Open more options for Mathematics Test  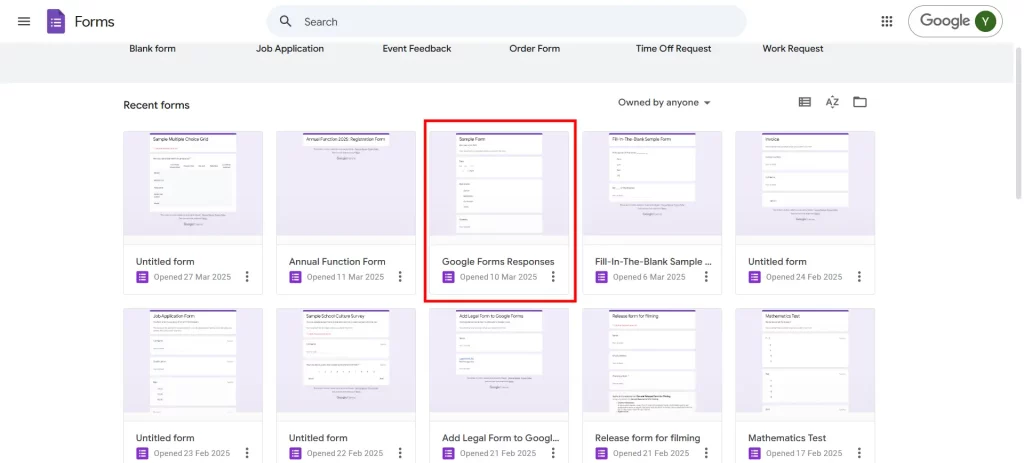coord(859,453)
